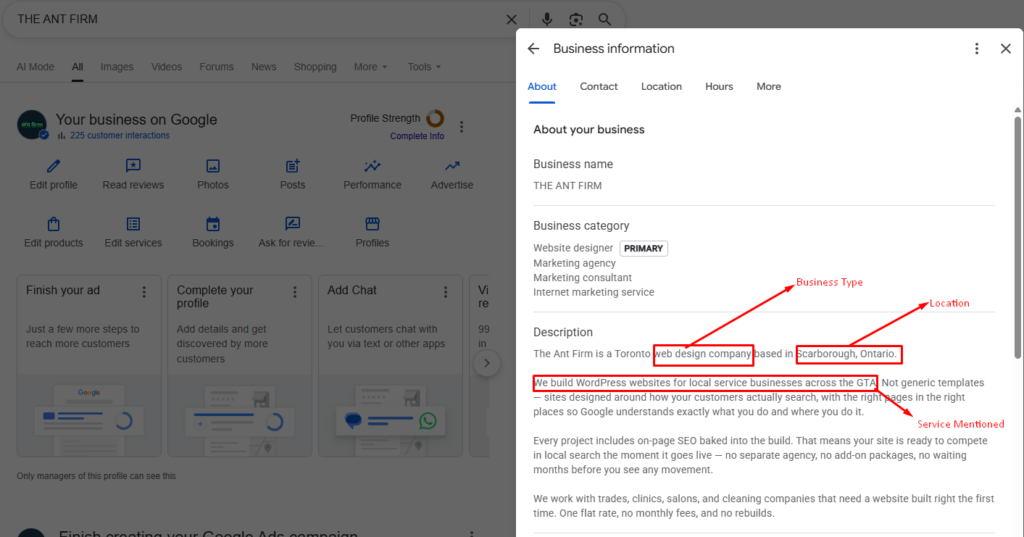The height and width of the screenshot is (537, 1024).
Task: Open the Advertise icon
Action: (452, 166)
